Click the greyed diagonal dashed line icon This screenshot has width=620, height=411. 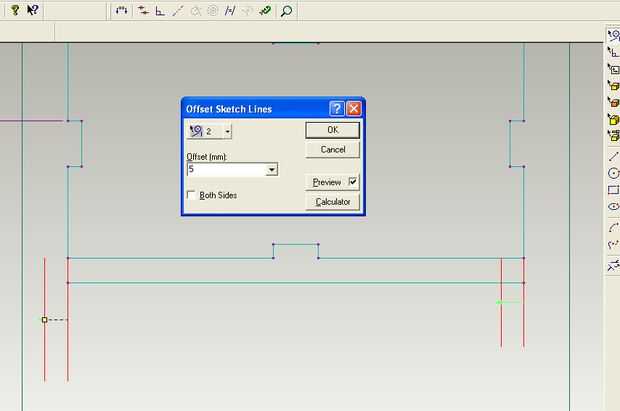pyautogui.click(x=178, y=11)
